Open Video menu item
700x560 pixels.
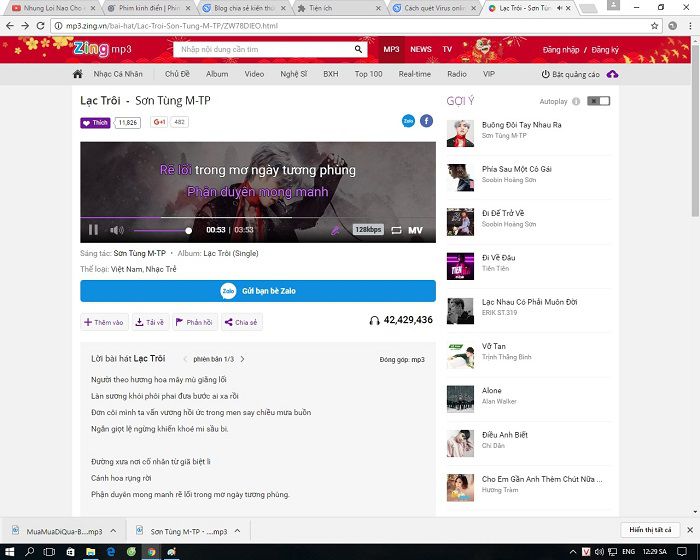tap(254, 74)
